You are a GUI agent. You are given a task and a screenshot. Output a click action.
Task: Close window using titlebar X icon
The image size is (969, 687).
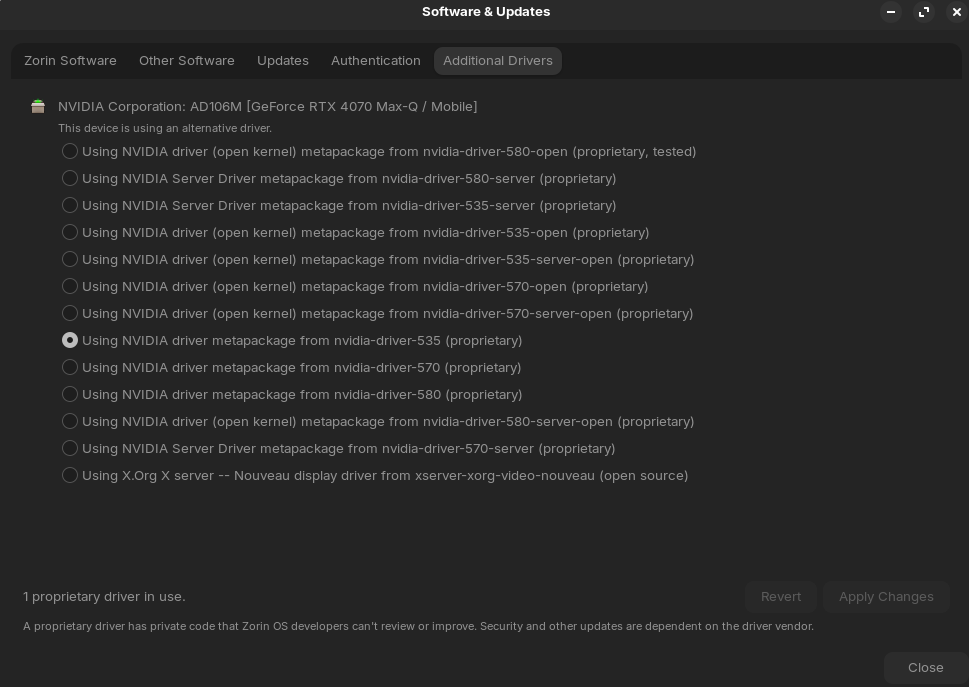pyautogui.click(x=956, y=12)
